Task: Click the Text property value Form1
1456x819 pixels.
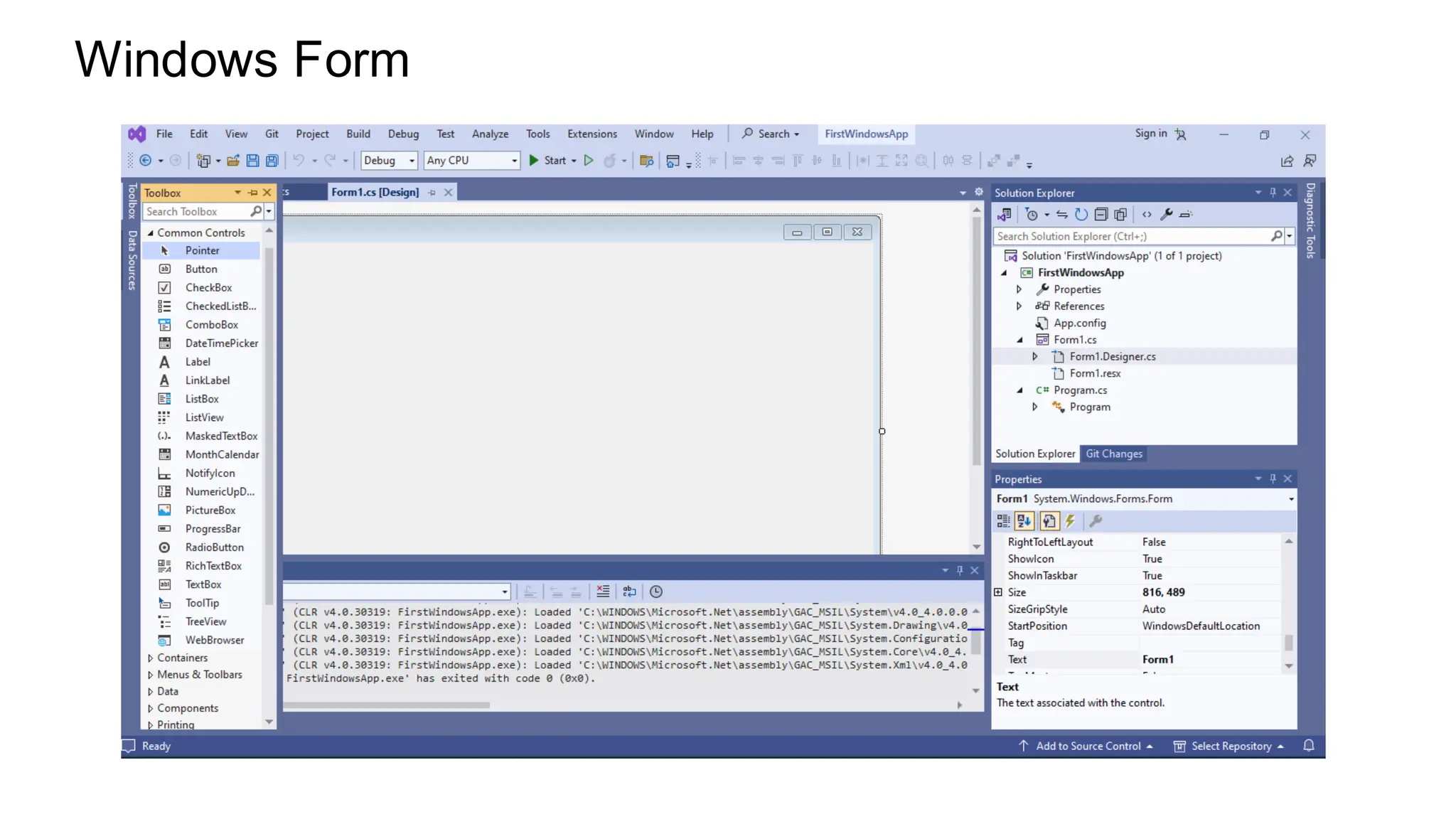Action: coord(1158,660)
